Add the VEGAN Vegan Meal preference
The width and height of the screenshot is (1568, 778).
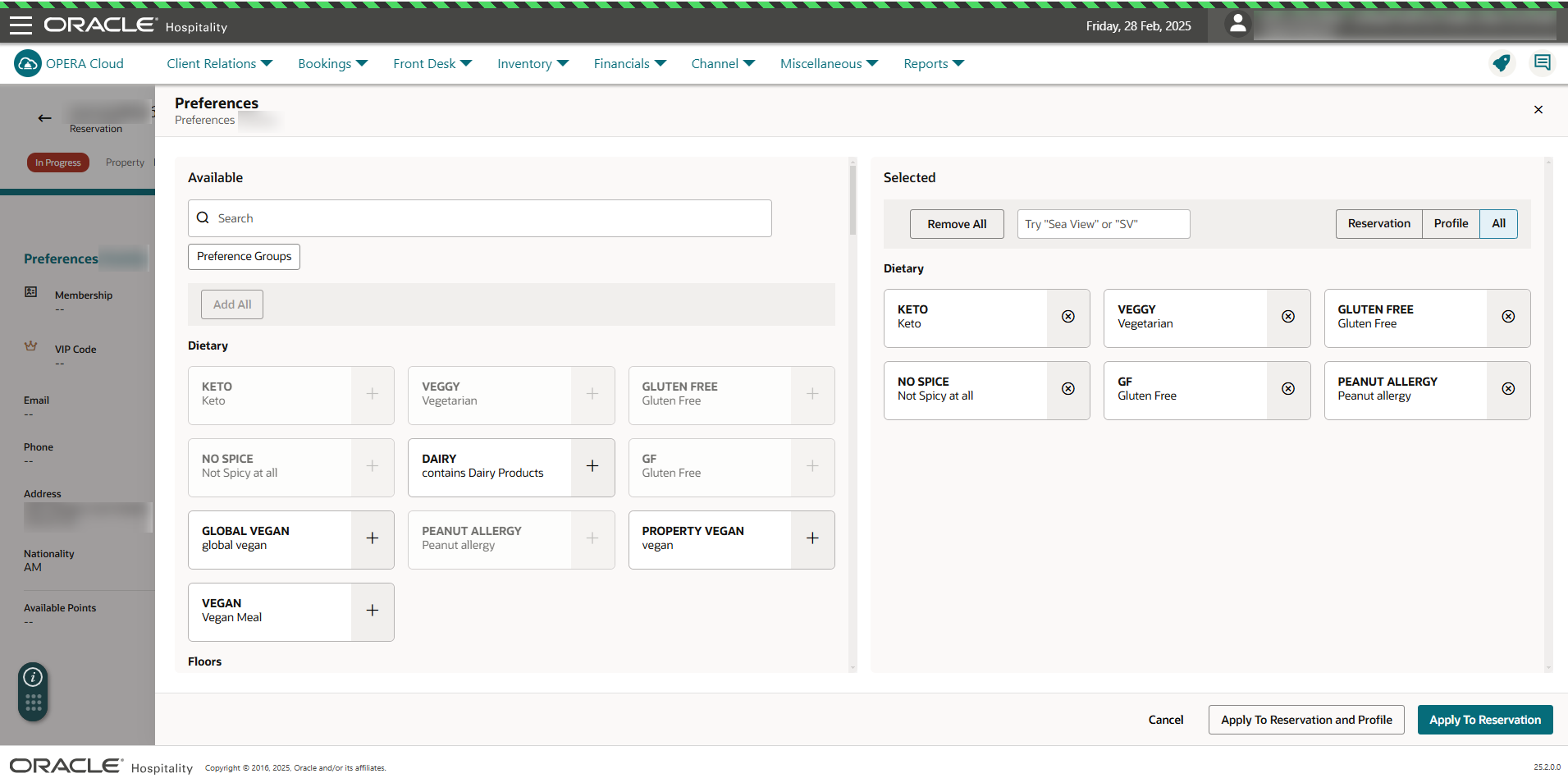pyautogui.click(x=373, y=611)
